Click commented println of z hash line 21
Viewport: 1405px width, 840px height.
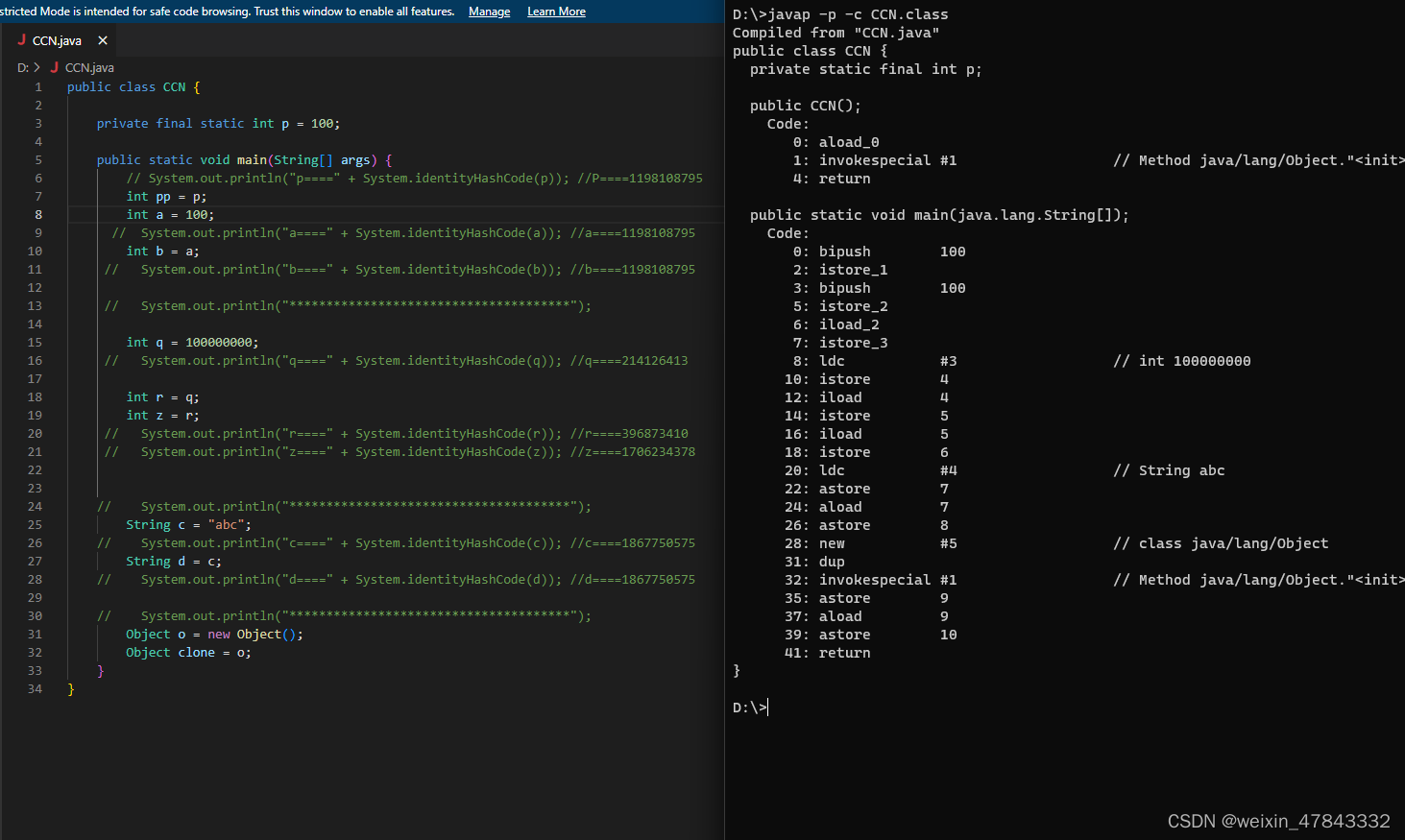click(400, 452)
